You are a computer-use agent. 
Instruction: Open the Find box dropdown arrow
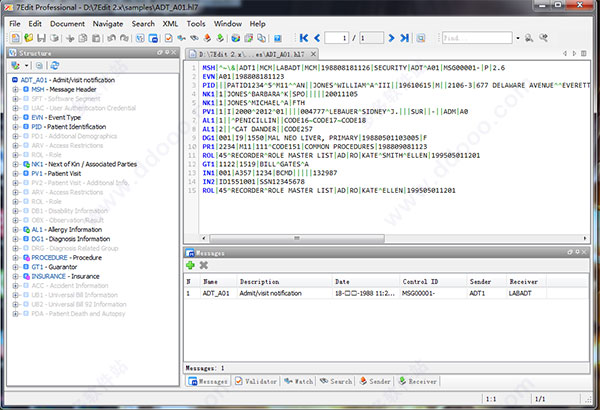(518, 38)
